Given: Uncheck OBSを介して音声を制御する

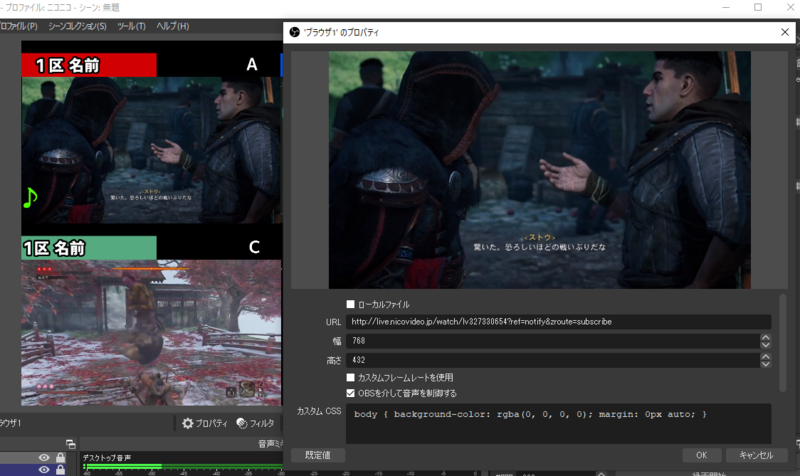Looking at the screenshot, I should [x=350, y=393].
